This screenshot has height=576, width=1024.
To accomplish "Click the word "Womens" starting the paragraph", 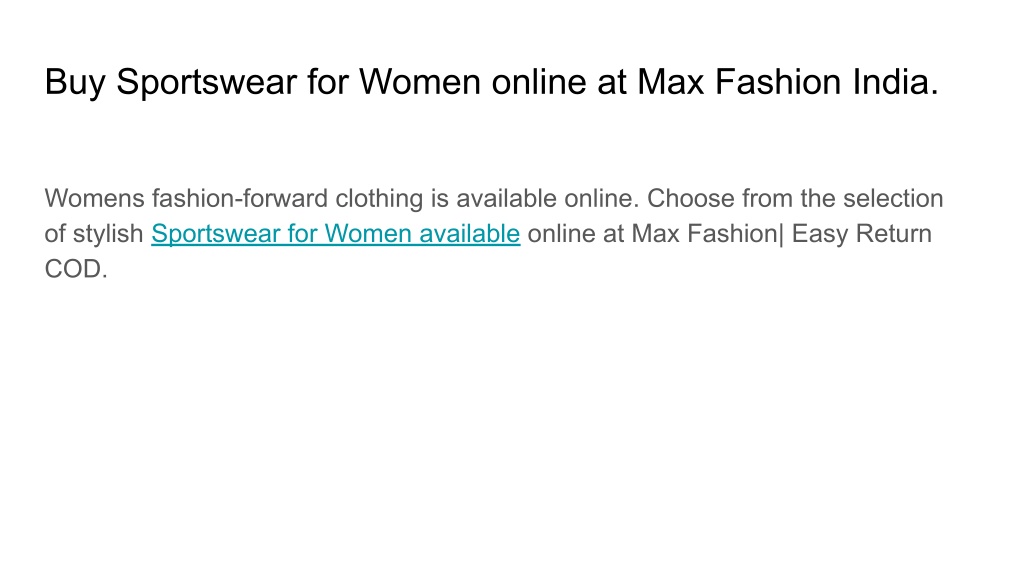I will 95,199.
